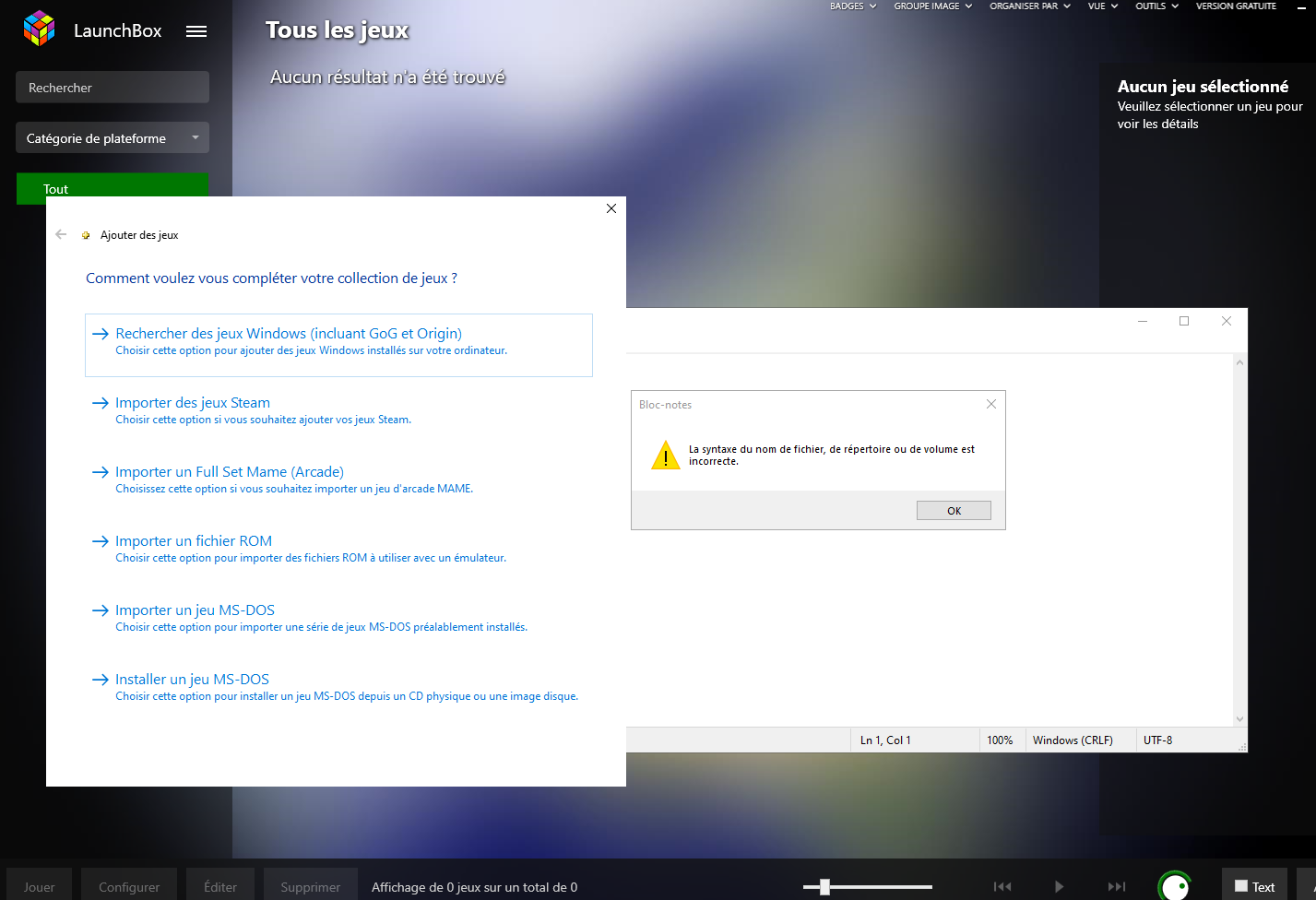Screen dimensions: 1316x900
Task: Click the VERSION GRATUITE menu item
Action: (x=1236, y=6)
